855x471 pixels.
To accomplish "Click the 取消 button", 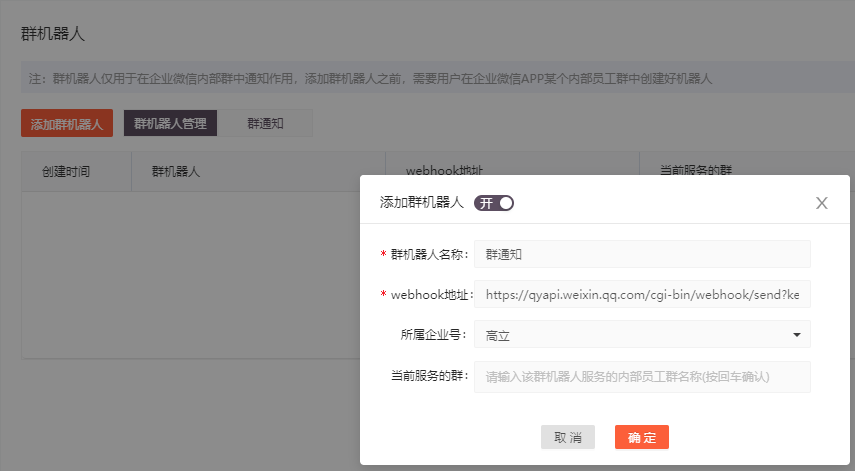I will click(x=568, y=437).
